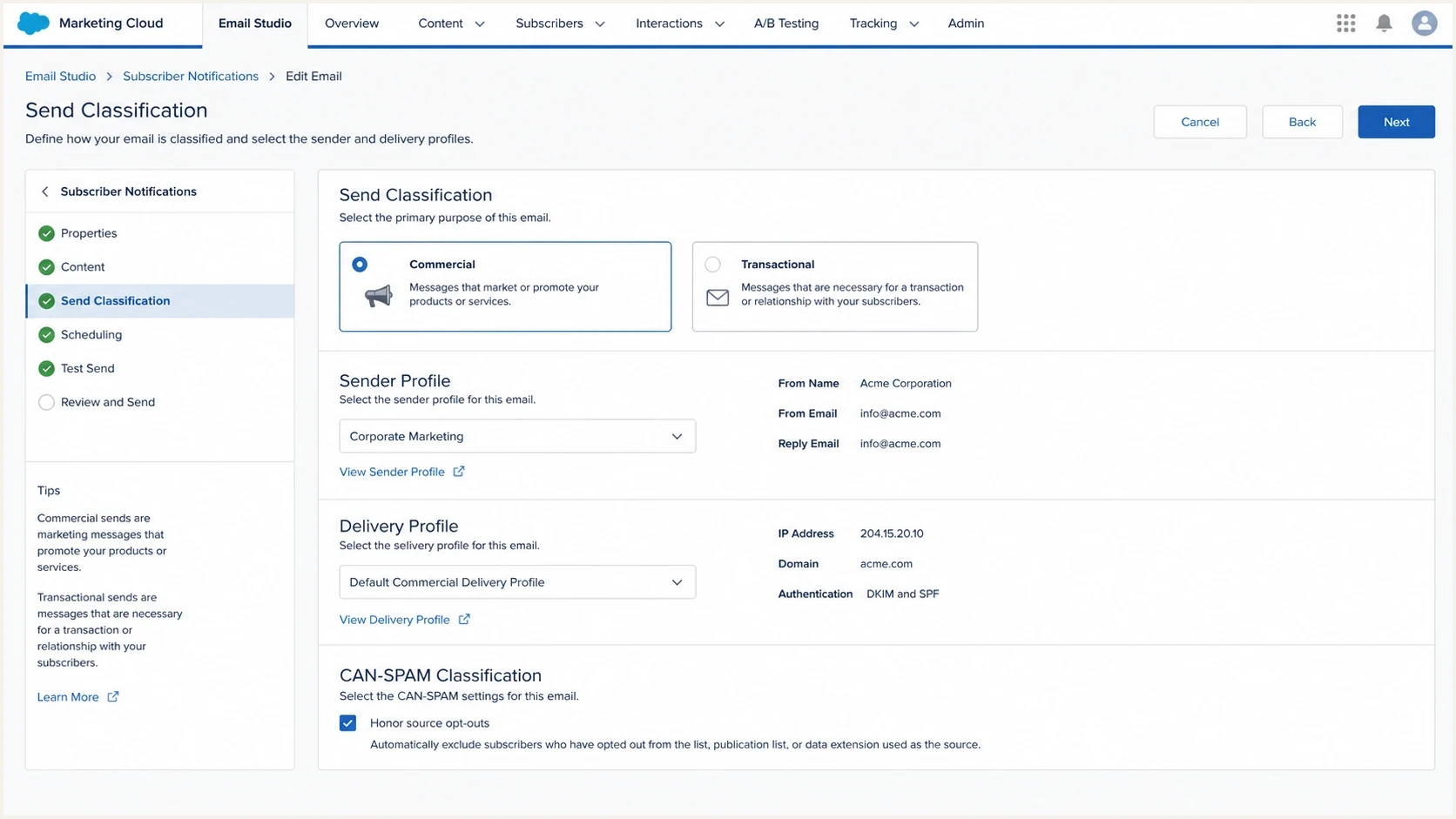This screenshot has width=1456, height=819.
Task: Click the From Email value info@acme.com
Action: pyautogui.click(x=900, y=413)
